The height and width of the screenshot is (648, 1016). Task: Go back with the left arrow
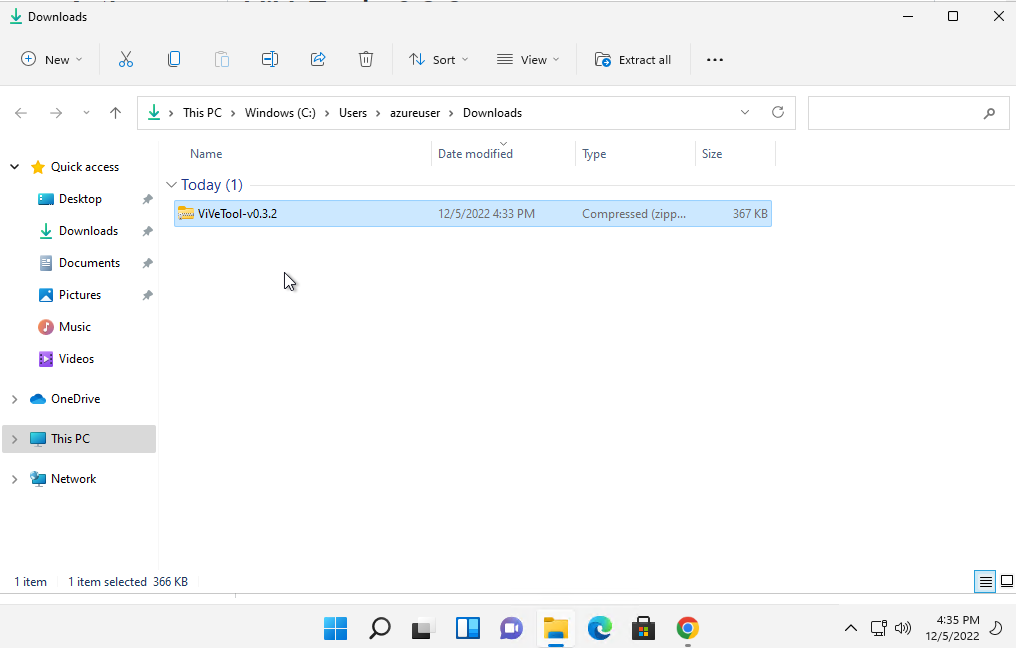click(21, 113)
